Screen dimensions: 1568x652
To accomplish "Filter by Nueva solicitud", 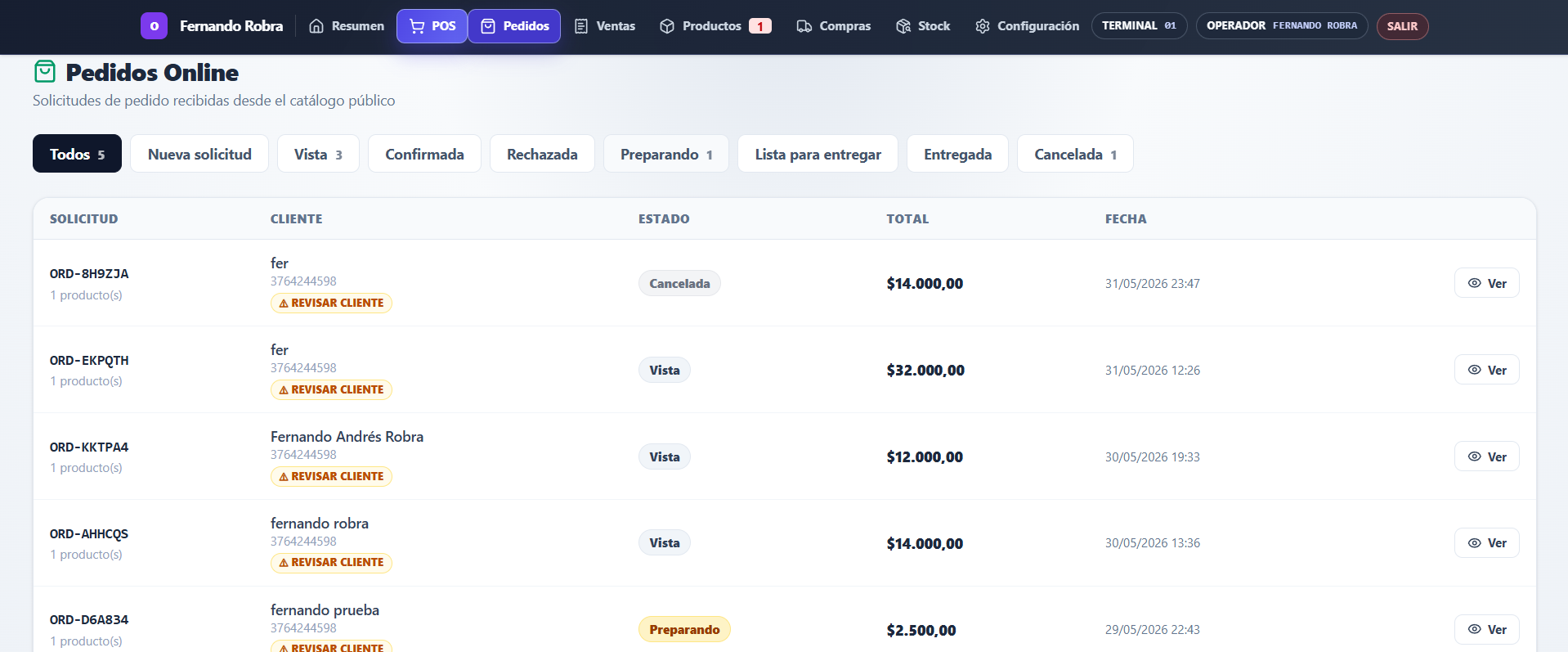I will [x=199, y=154].
